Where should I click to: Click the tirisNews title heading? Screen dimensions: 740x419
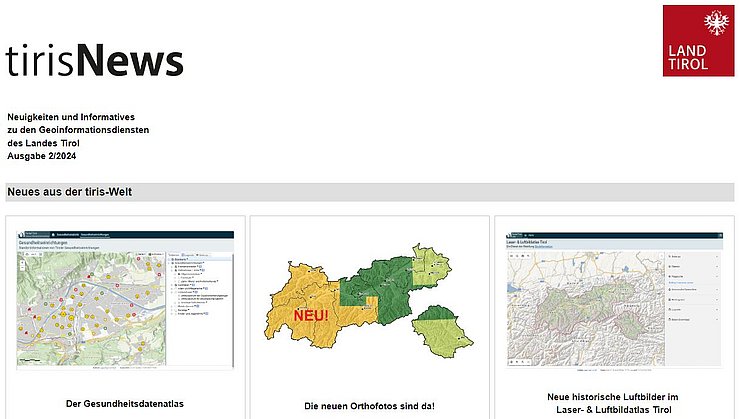94,62
